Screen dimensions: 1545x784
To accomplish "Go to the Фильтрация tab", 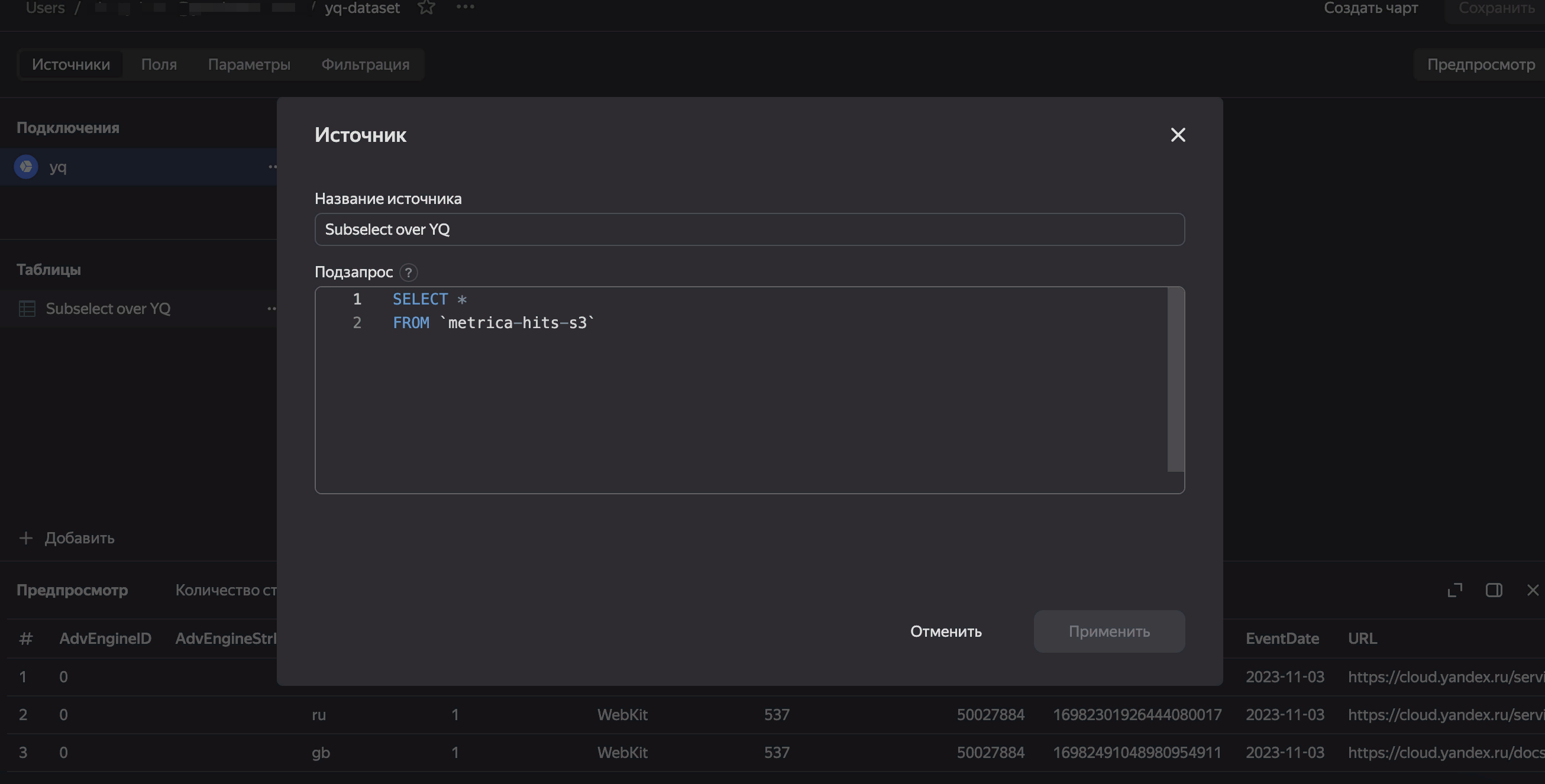I will (366, 64).
